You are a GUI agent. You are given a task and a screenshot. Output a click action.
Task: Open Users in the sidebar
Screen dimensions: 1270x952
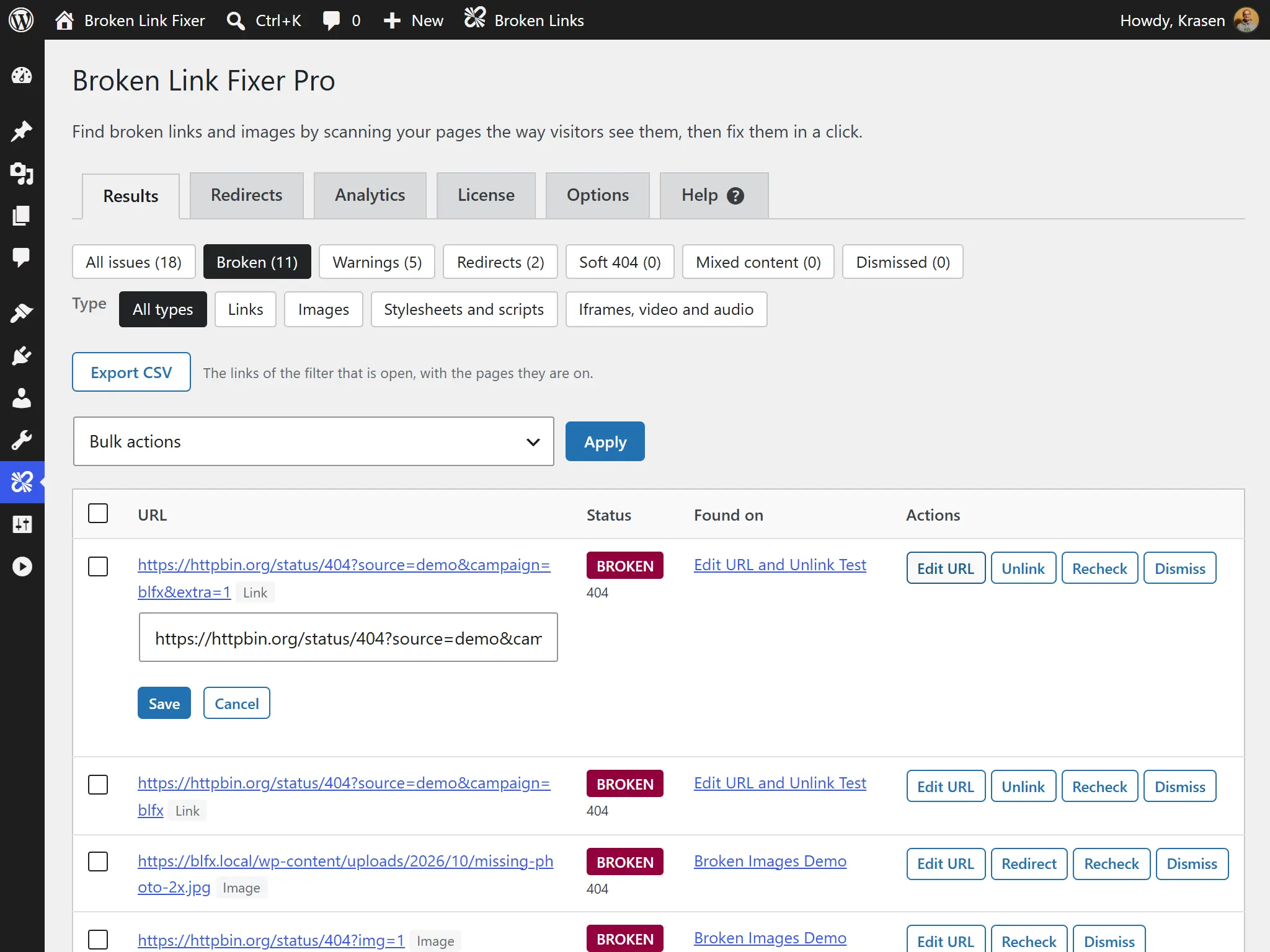click(22, 398)
